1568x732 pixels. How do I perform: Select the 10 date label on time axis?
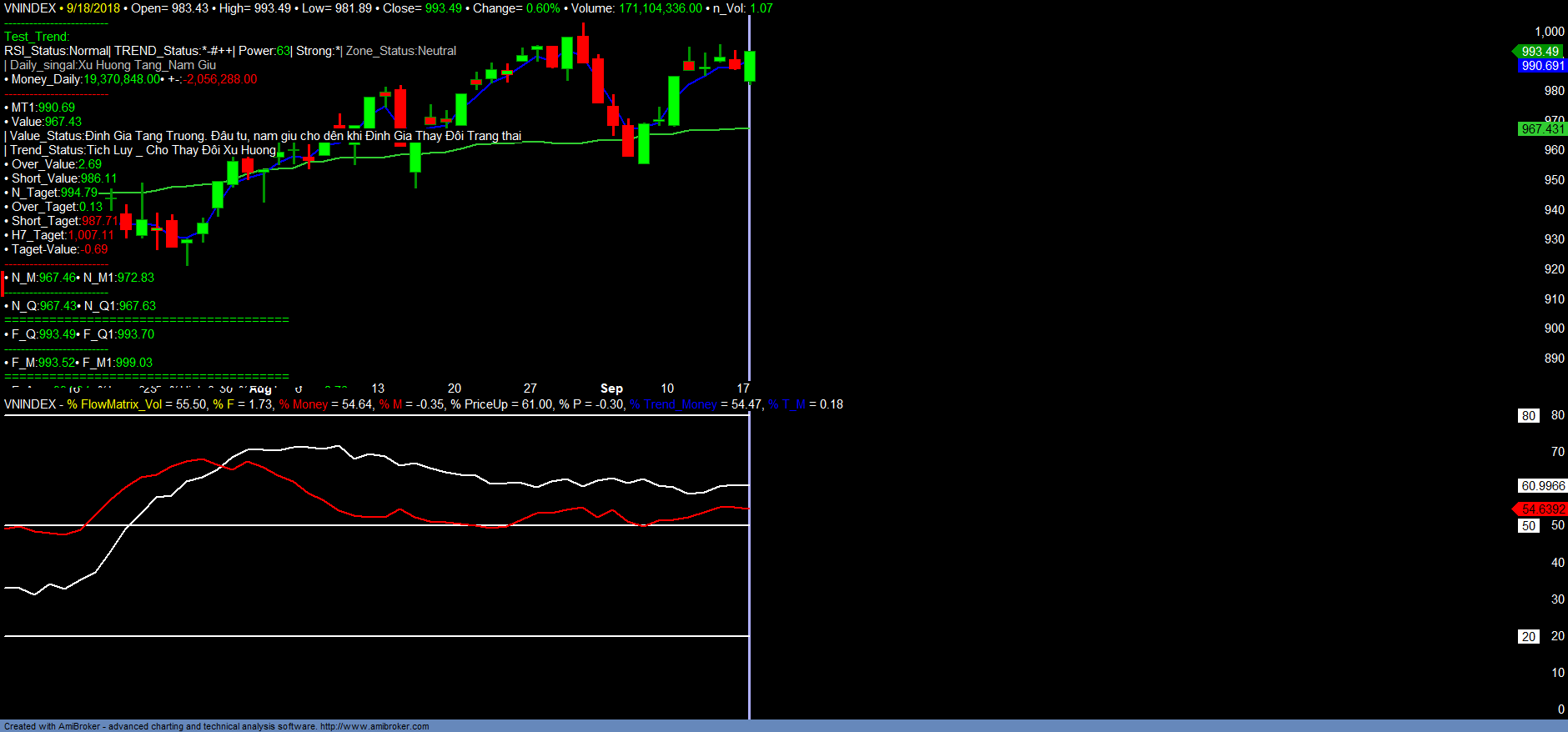667,389
